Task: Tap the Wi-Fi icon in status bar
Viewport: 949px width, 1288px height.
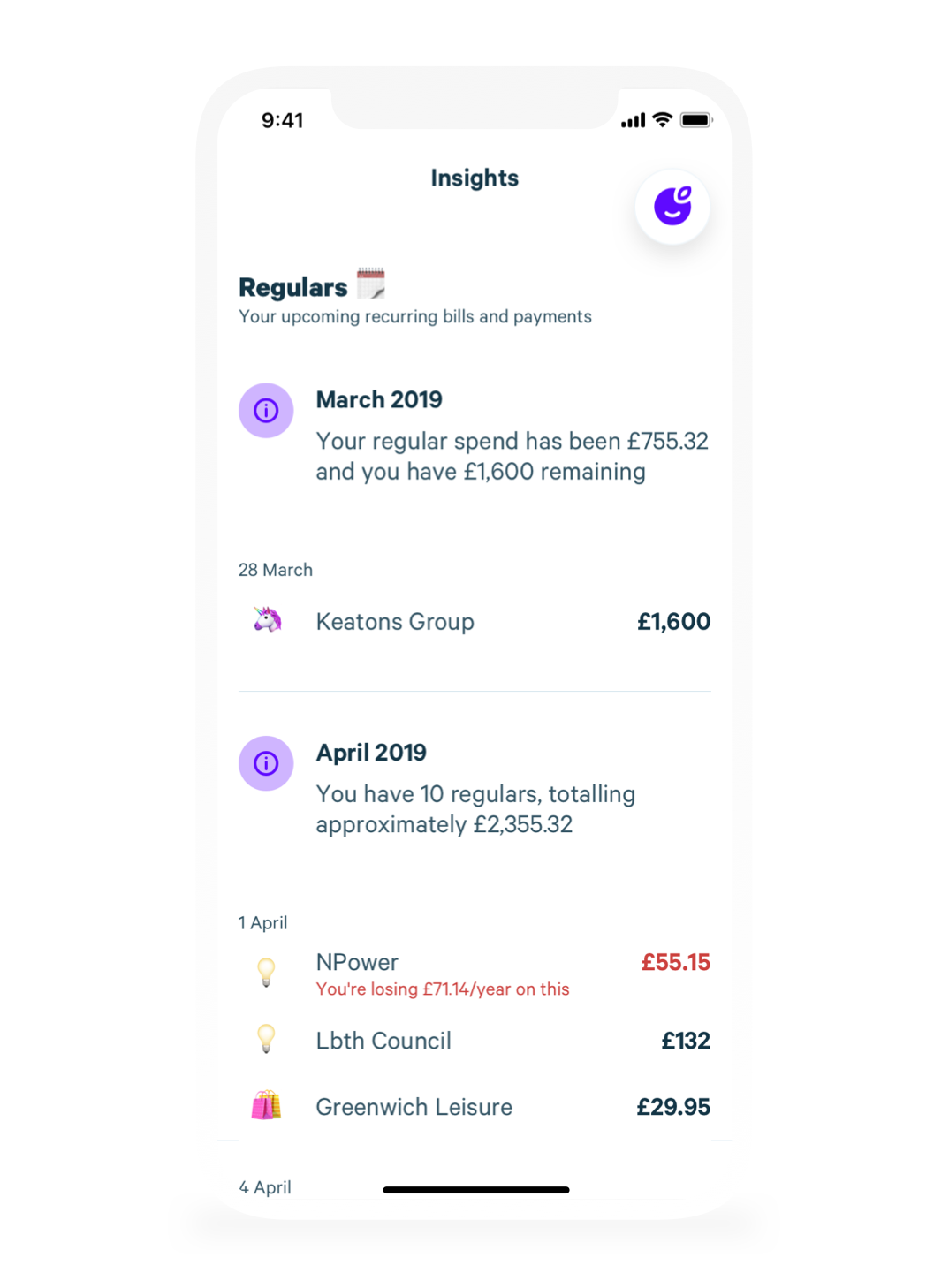Action: (x=663, y=120)
